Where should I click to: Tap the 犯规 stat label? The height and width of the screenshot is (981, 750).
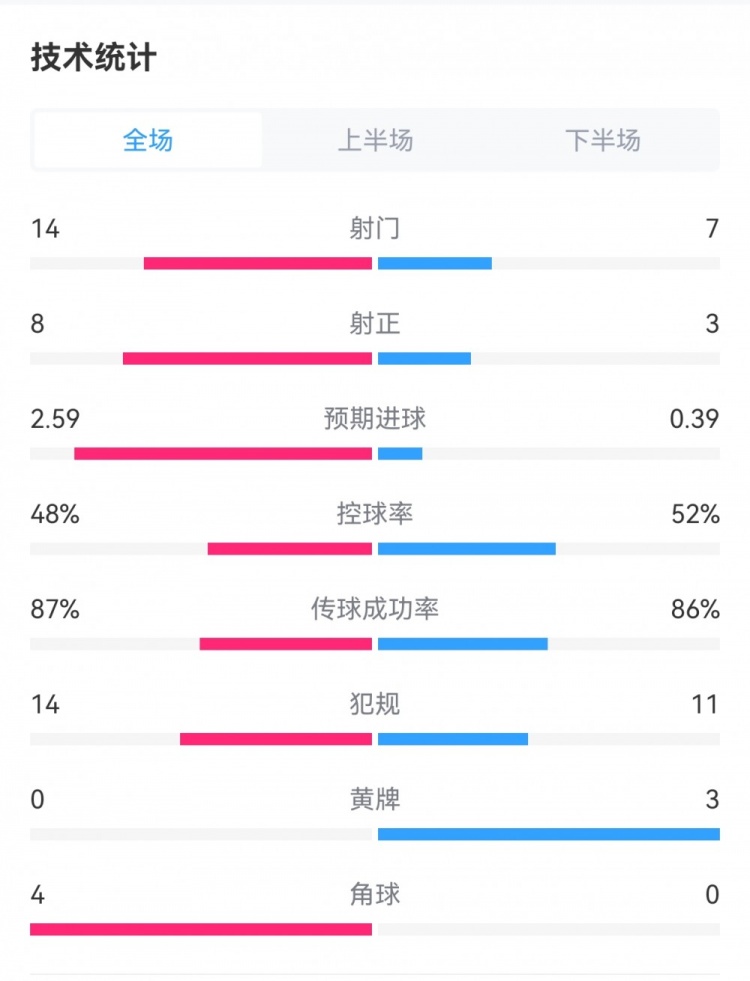(375, 704)
